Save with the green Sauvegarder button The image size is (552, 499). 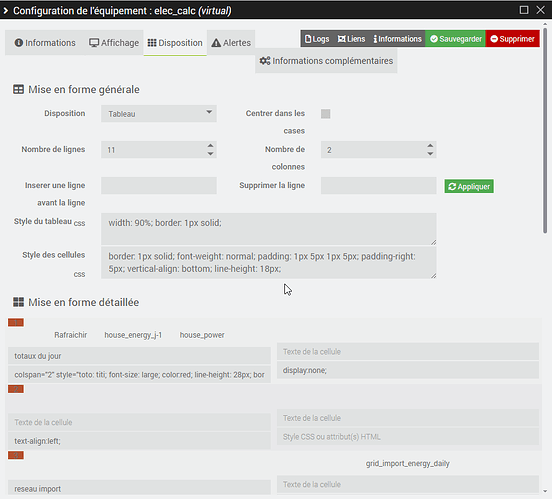pyautogui.click(x=456, y=39)
